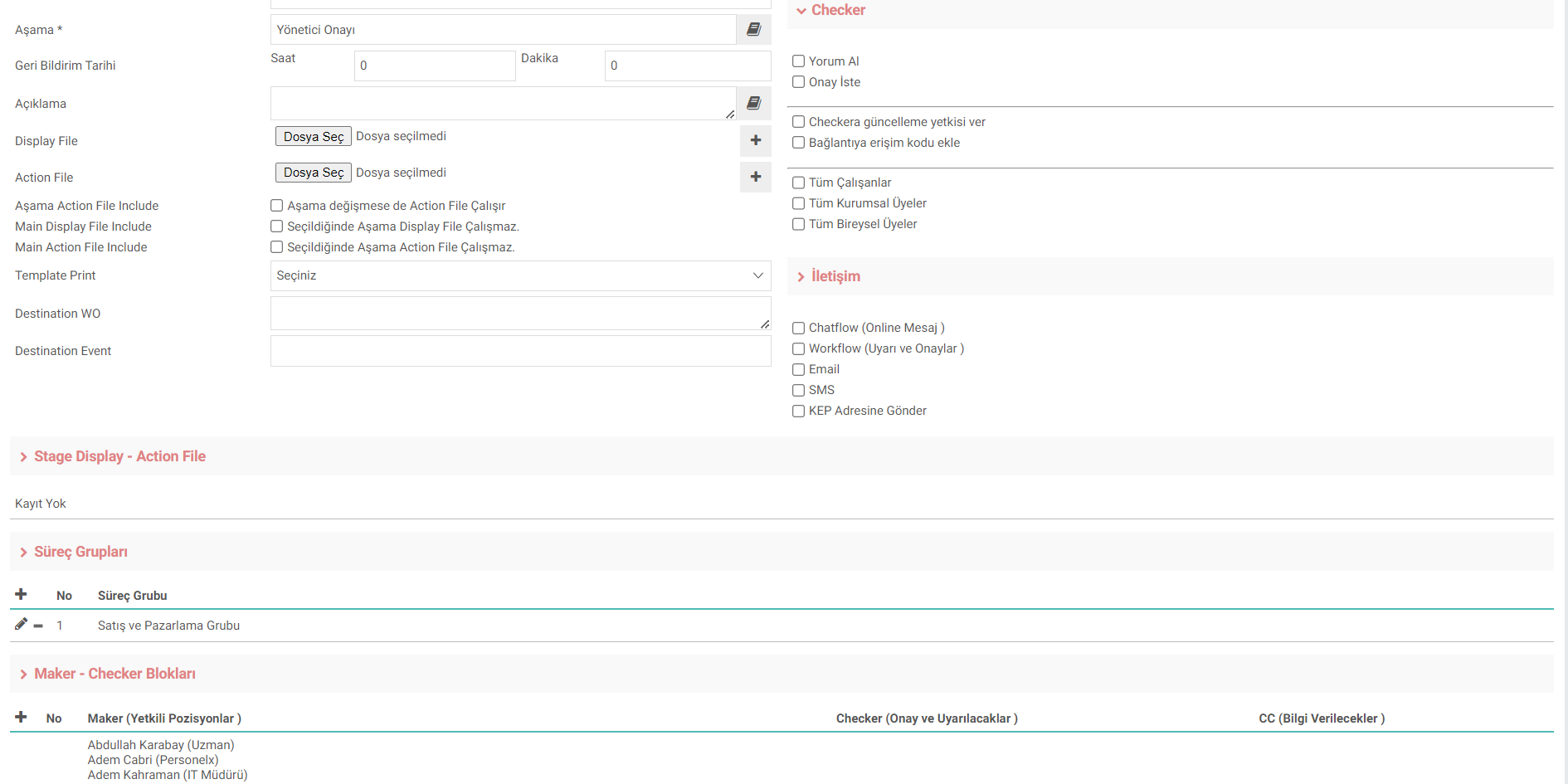
Task: Click into the Destination WO text area
Action: tap(520, 314)
